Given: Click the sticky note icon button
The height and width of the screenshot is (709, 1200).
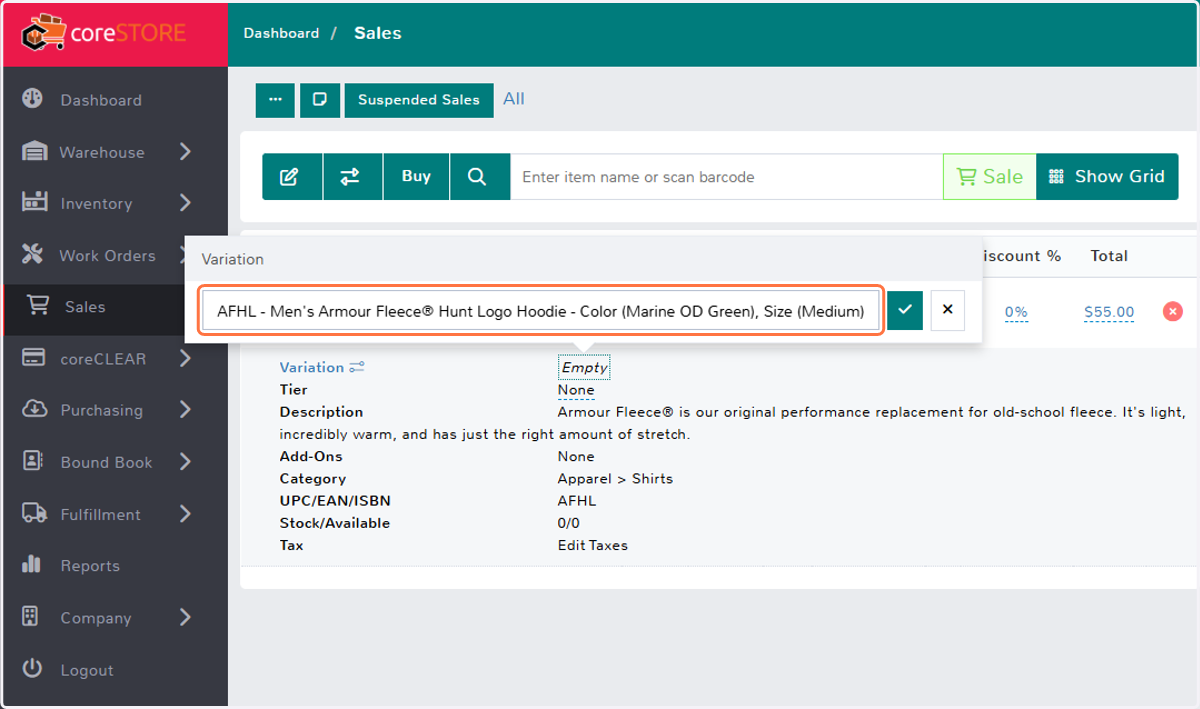Looking at the screenshot, I should tap(320, 100).
